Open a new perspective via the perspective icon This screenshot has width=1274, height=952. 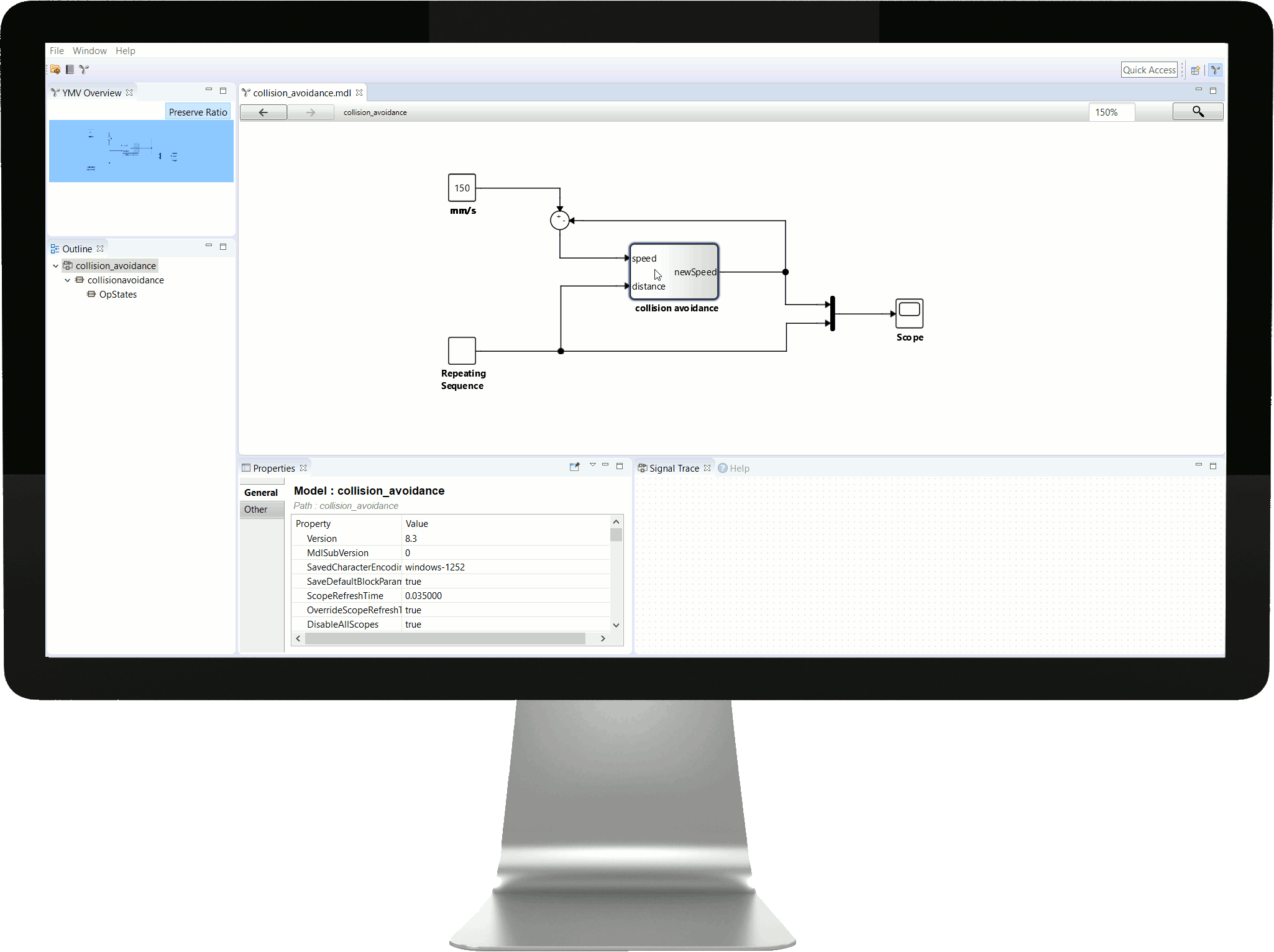[1195, 70]
